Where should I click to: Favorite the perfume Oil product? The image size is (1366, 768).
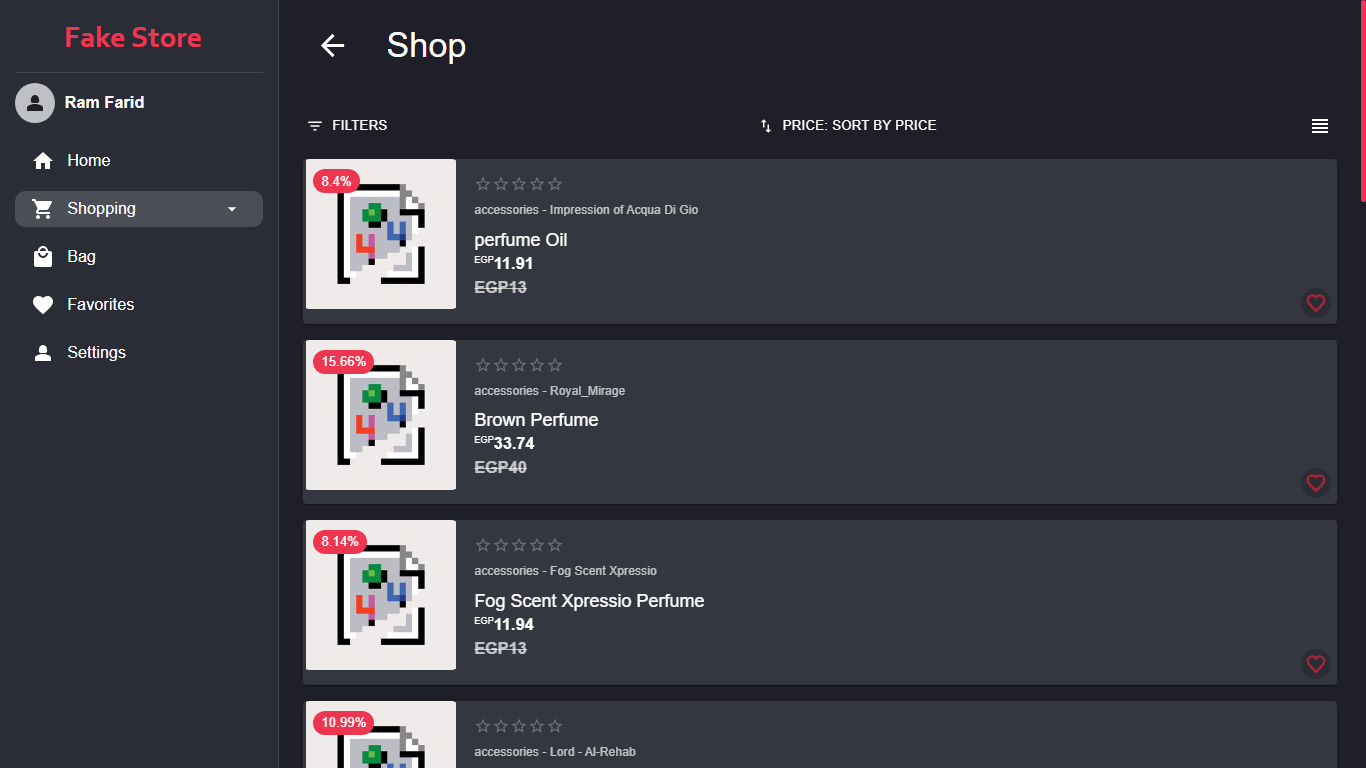coord(1316,303)
